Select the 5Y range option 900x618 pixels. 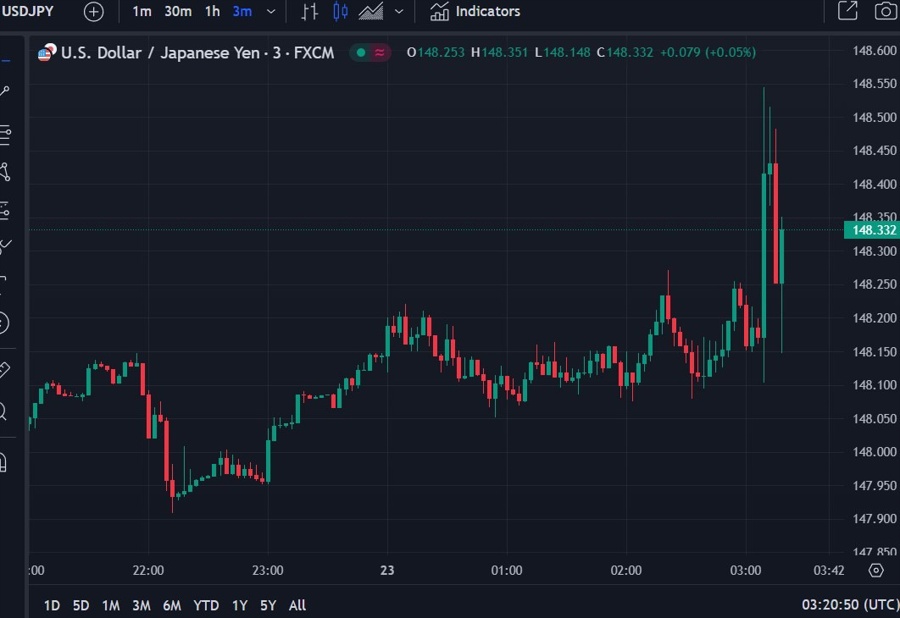[267, 605]
